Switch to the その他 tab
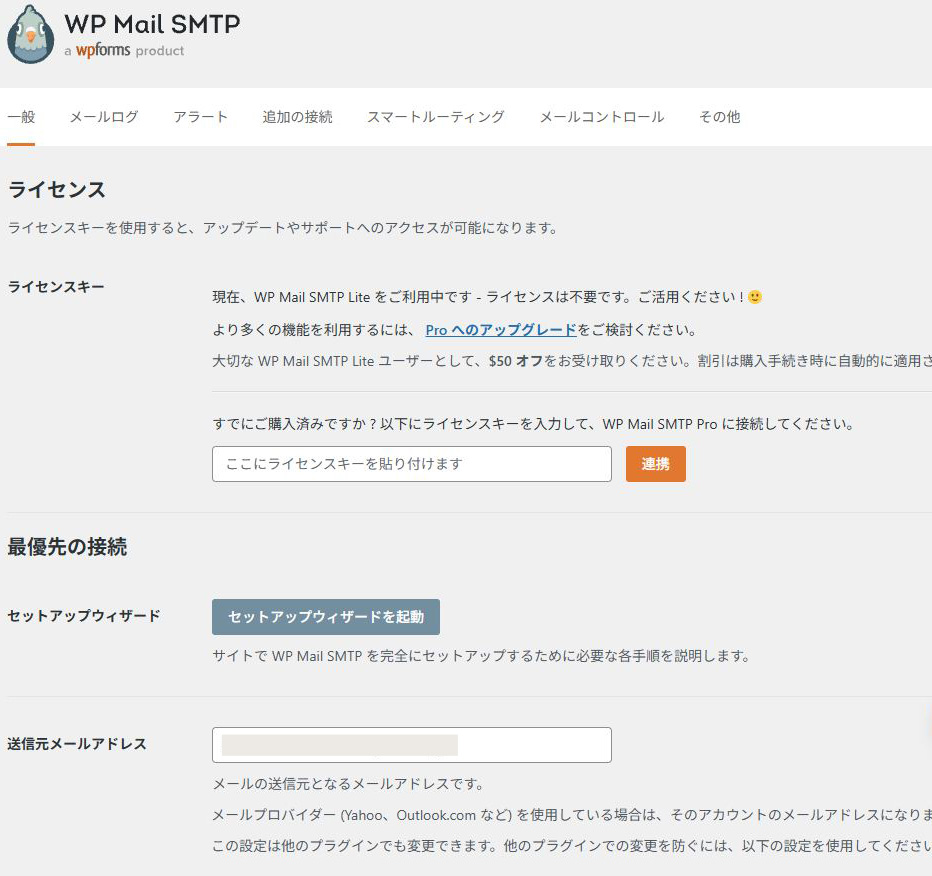Screen dimensions: 932x876 point(719,116)
